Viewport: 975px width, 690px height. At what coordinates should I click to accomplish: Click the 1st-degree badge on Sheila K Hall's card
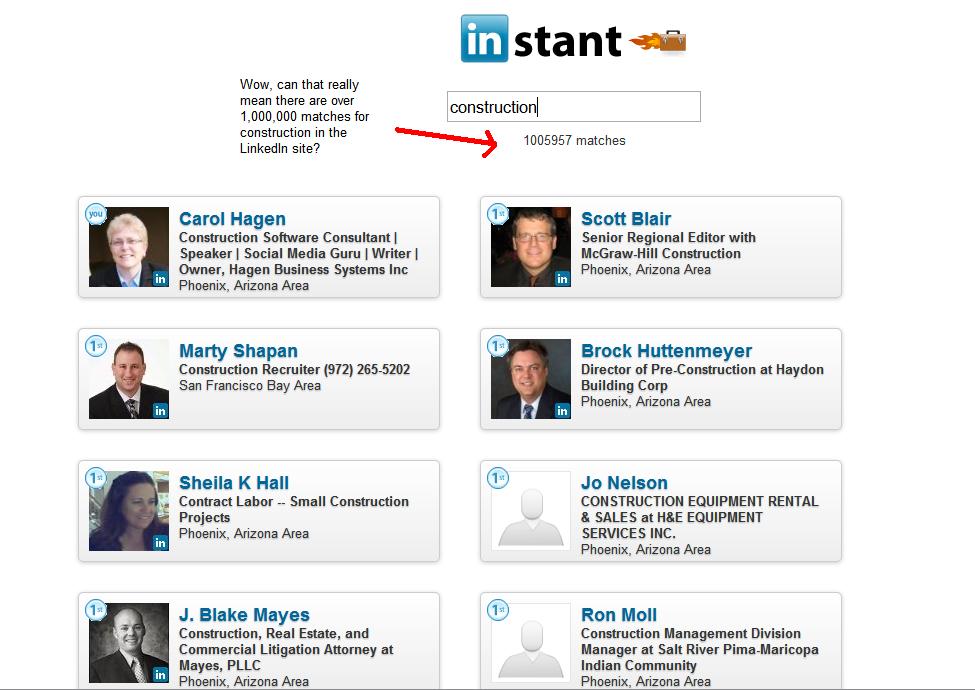tap(96, 478)
